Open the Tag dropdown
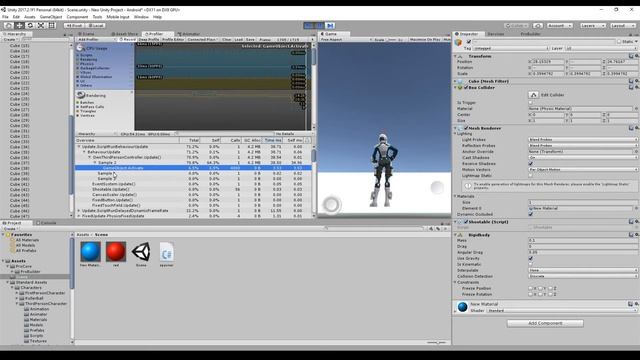The height and width of the screenshot is (360, 640). [x=511, y=48]
